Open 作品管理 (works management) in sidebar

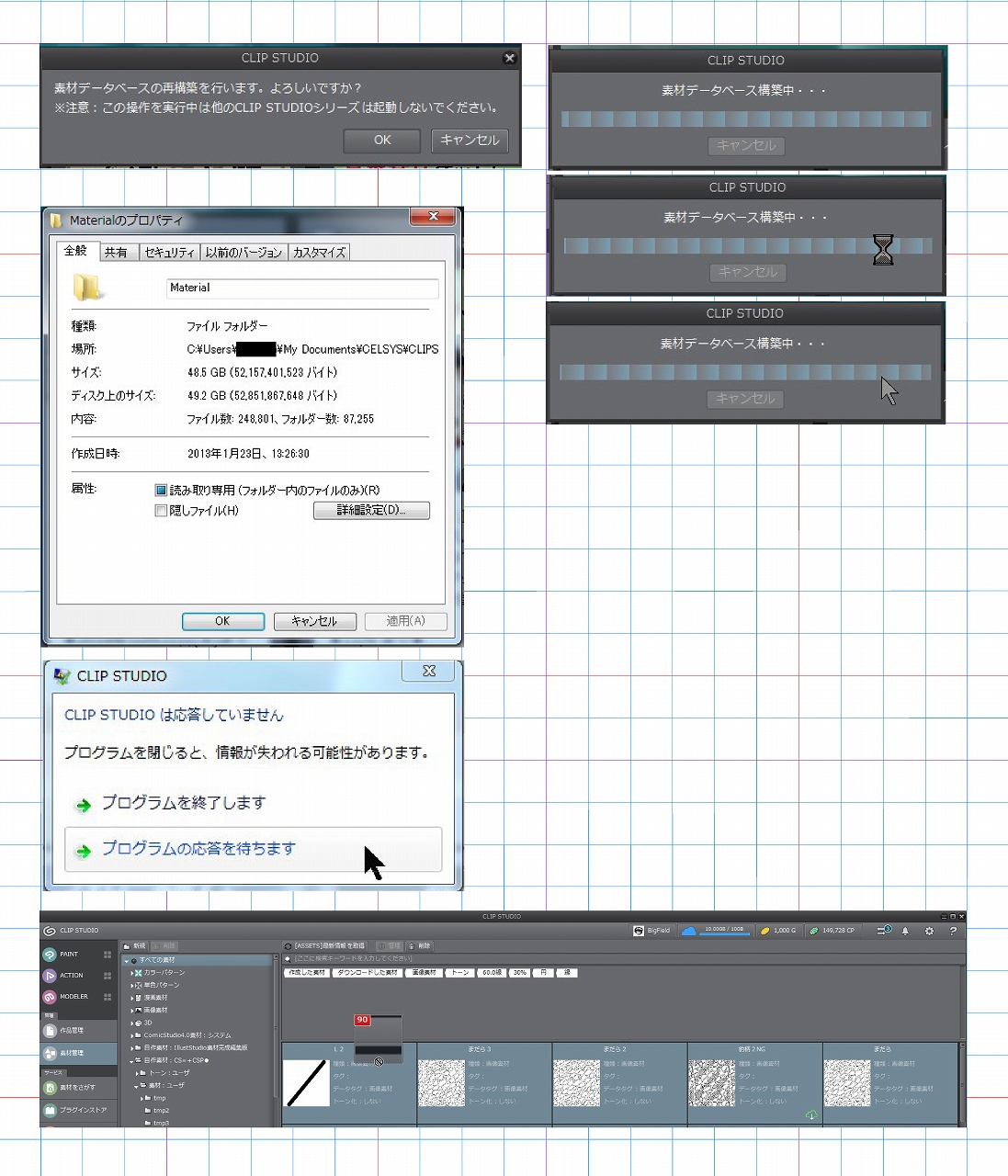click(x=79, y=1031)
